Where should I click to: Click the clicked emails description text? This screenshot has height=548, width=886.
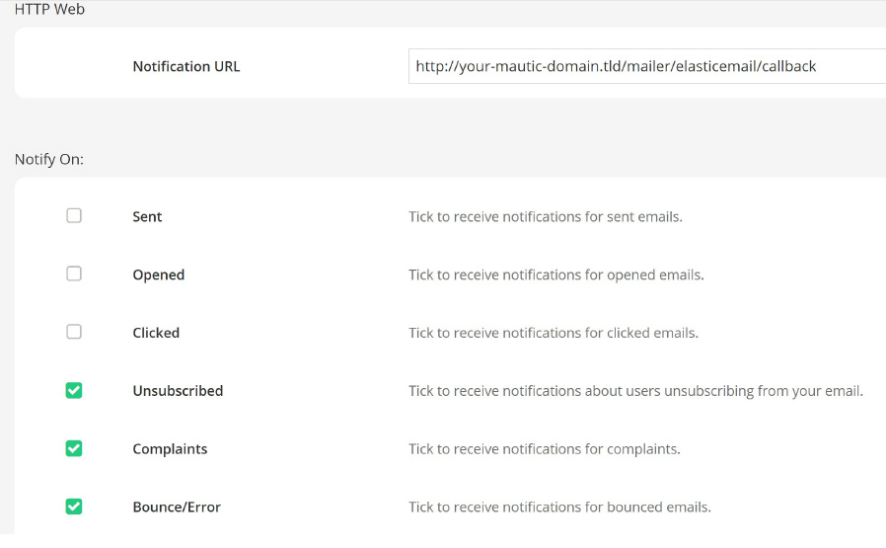(x=553, y=333)
